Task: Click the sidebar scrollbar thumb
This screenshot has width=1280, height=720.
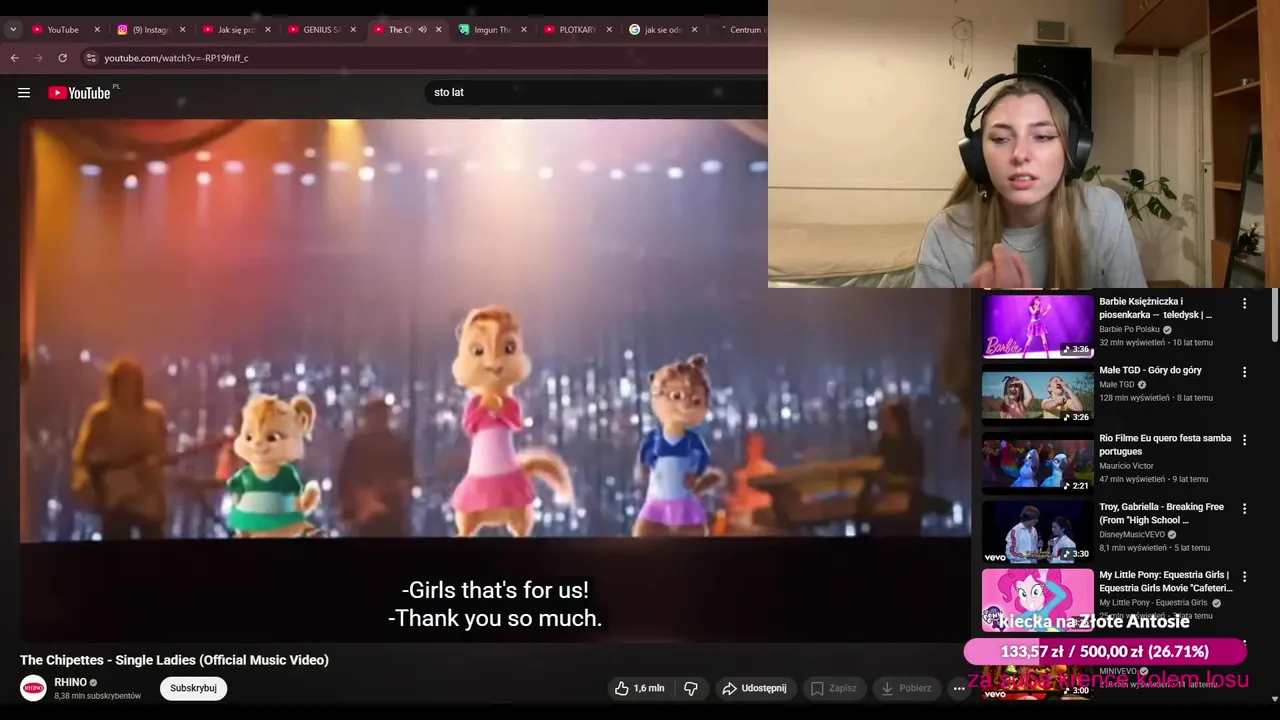Action: 1274,315
